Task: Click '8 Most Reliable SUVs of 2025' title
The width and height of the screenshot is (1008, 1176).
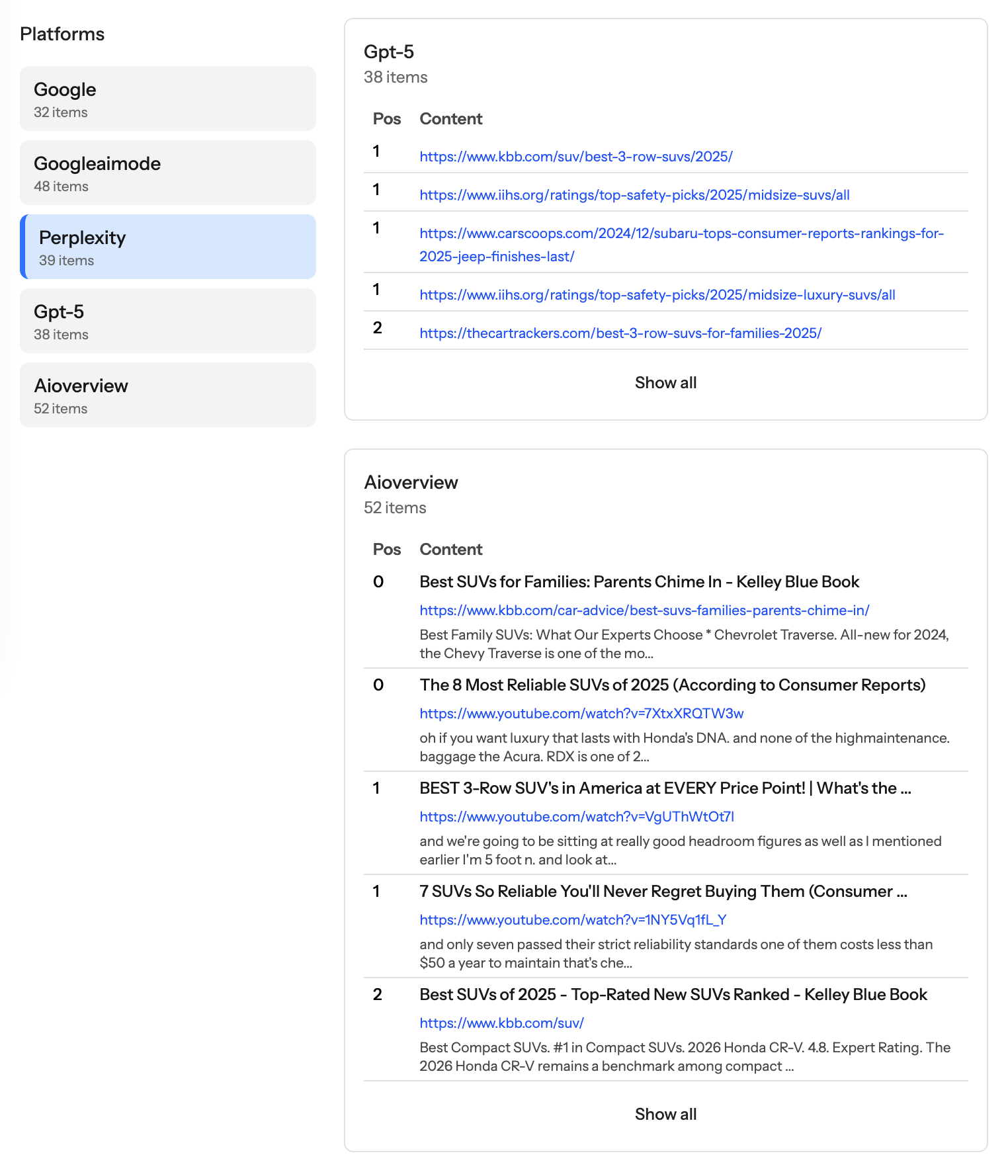Action: (672, 685)
